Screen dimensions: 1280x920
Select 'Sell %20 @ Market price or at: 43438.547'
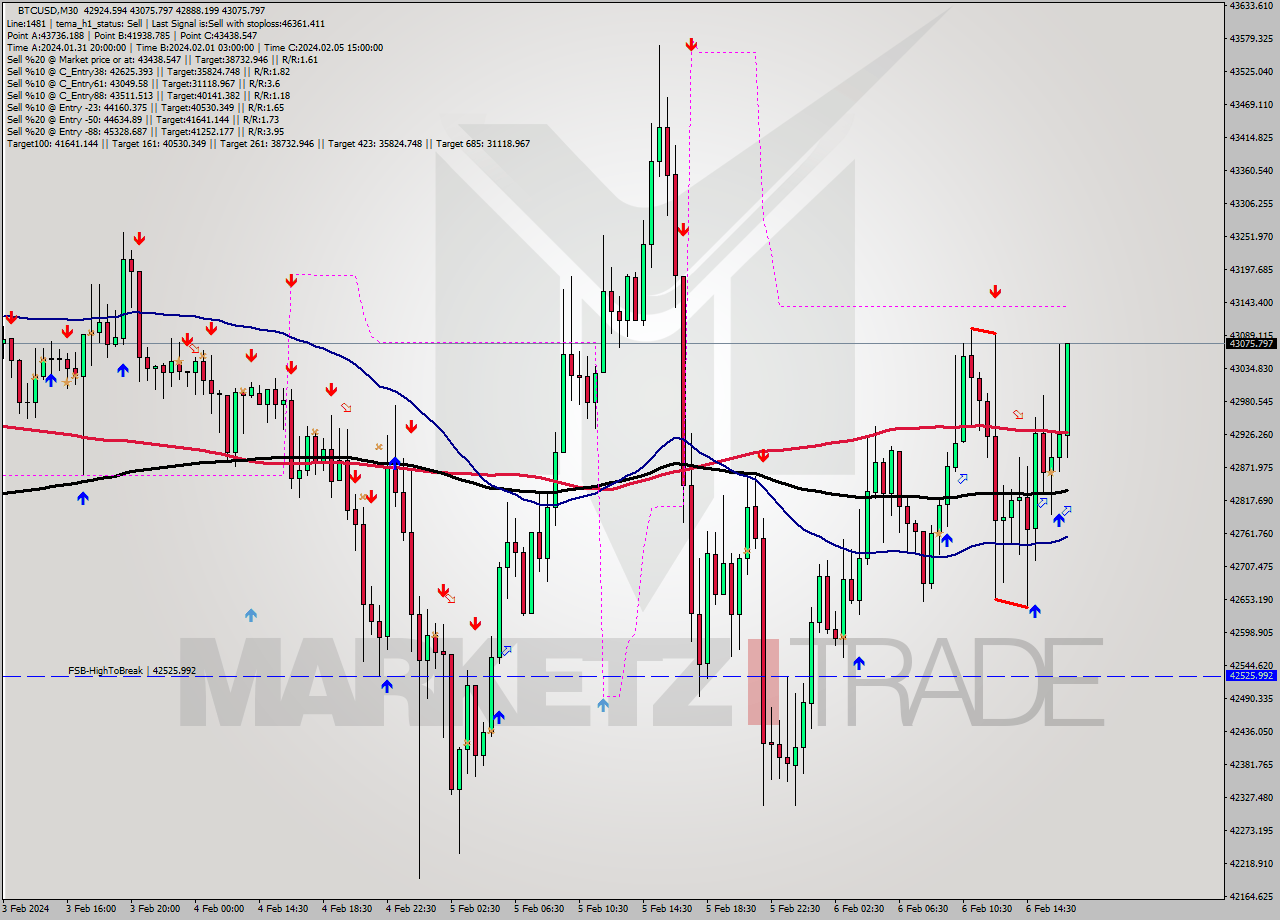point(162,59)
